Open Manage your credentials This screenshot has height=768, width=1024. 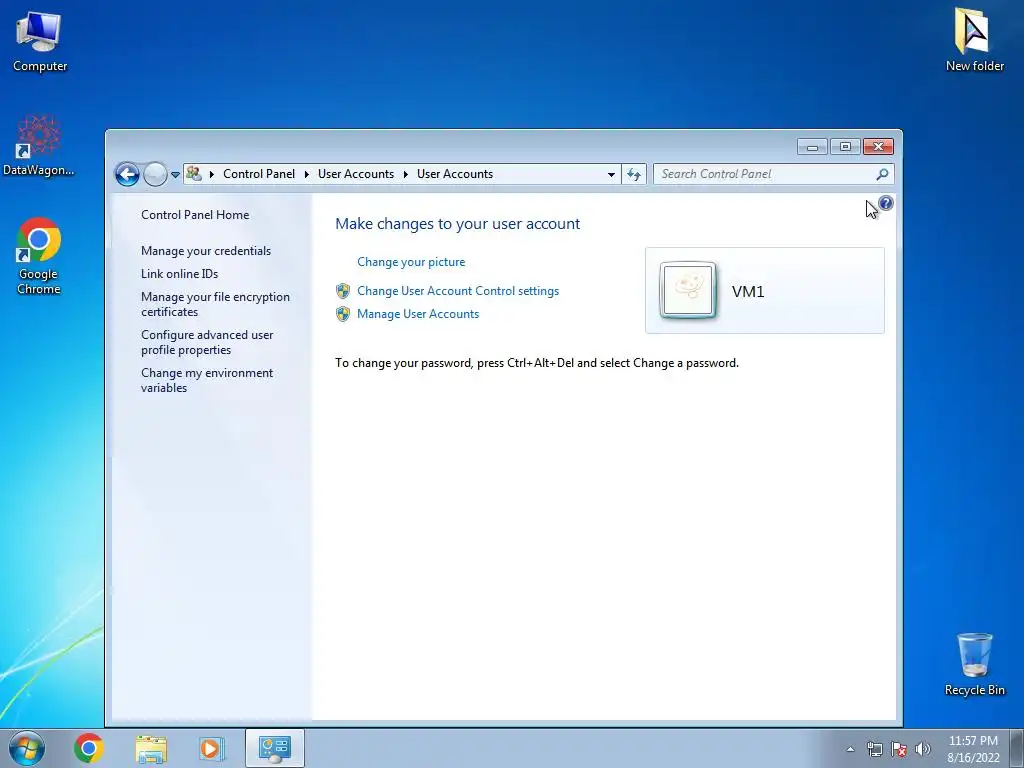tap(206, 251)
